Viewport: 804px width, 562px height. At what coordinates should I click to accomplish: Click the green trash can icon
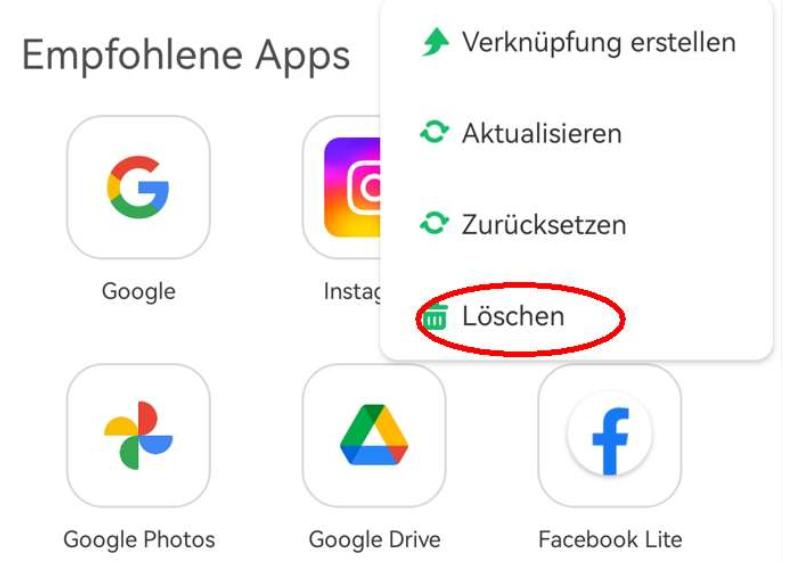(435, 316)
